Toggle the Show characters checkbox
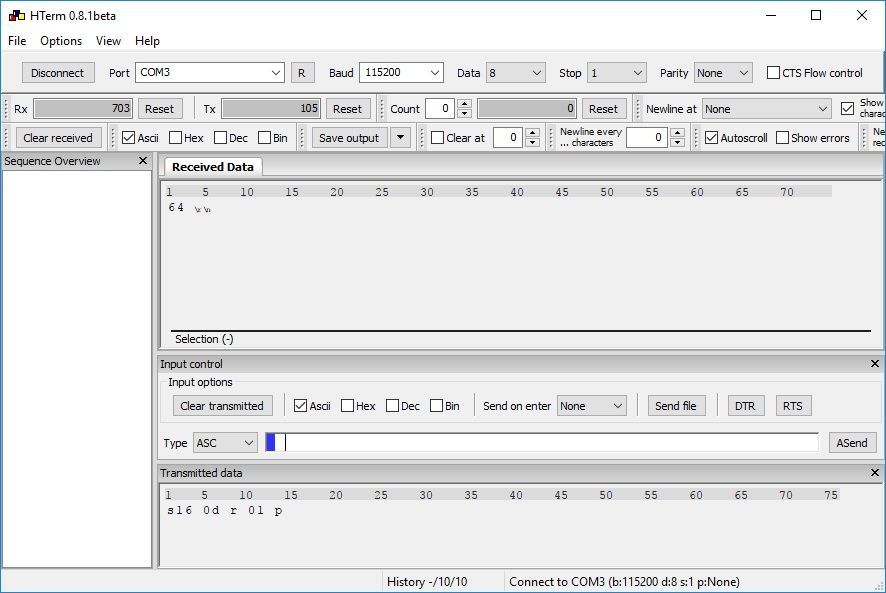Screen dimensions: 886x593 (x=847, y=109)
